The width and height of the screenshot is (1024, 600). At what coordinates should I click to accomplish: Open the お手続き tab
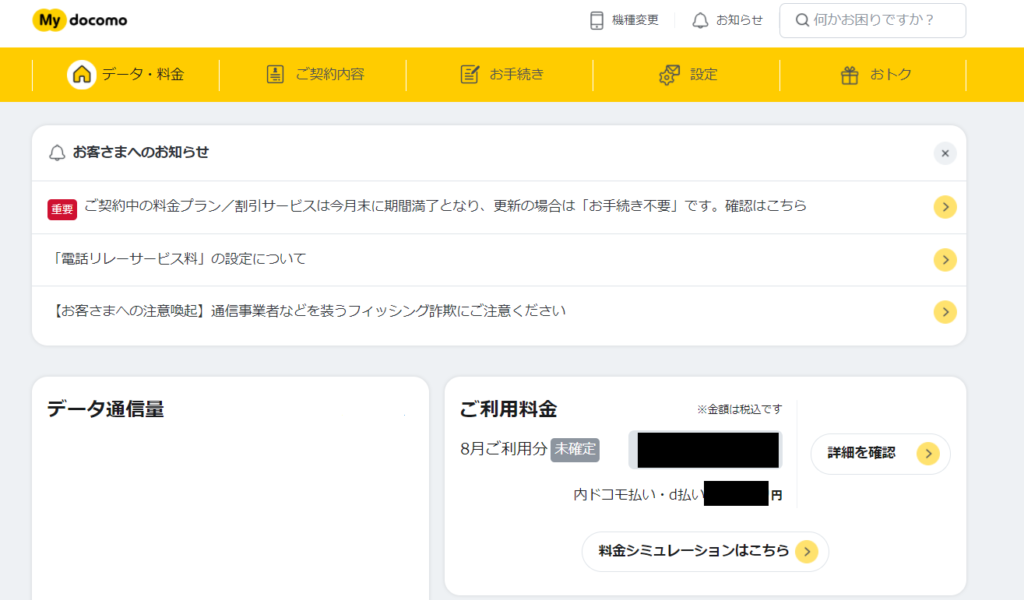coord(500,74)
